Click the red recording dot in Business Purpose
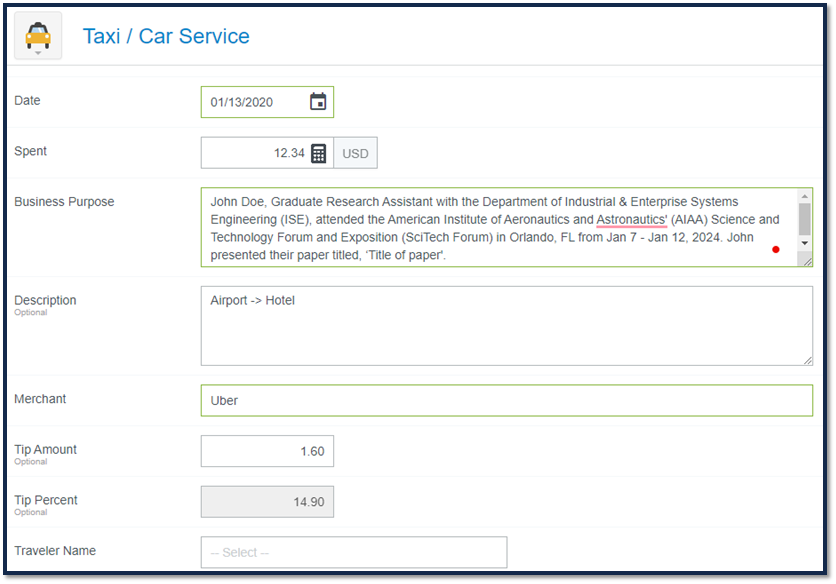 point(776,249)
